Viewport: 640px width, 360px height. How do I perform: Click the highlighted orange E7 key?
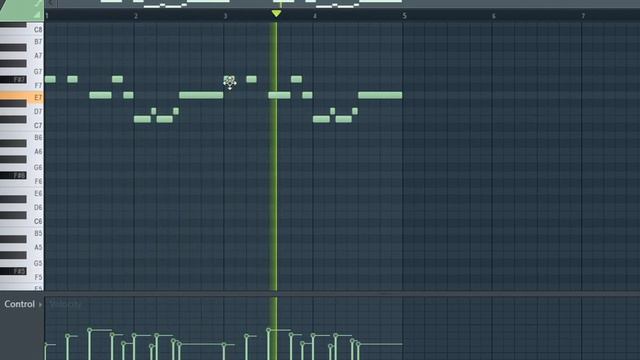point(22,97)
